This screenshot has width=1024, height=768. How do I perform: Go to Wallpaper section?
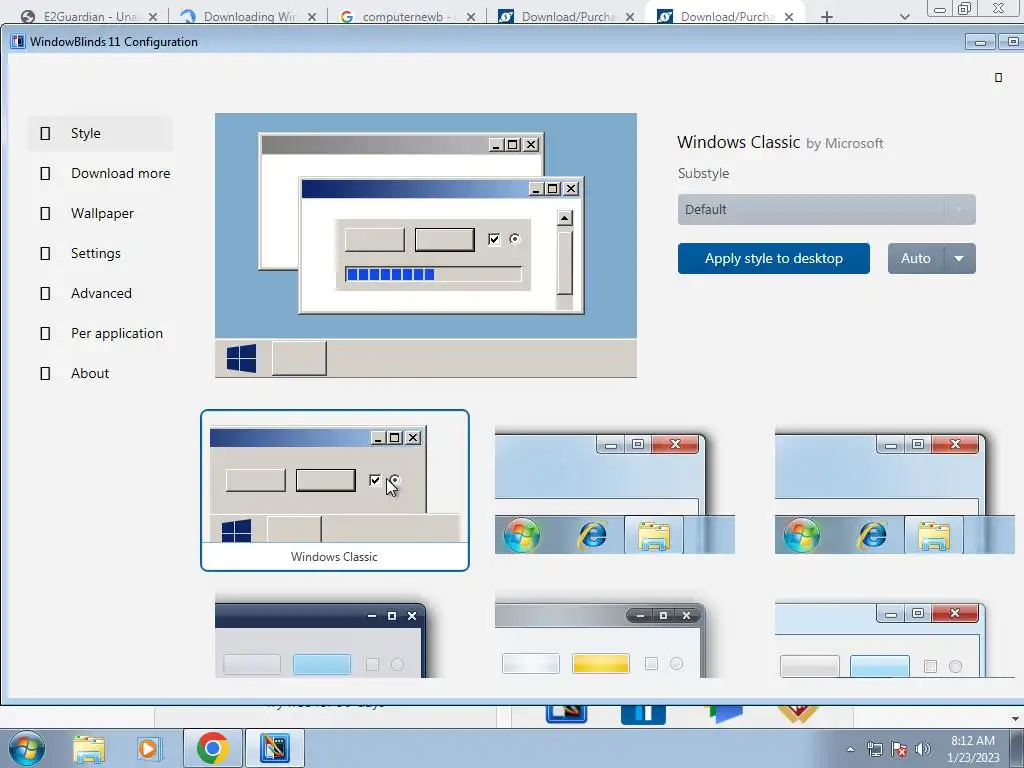point(100,214)
